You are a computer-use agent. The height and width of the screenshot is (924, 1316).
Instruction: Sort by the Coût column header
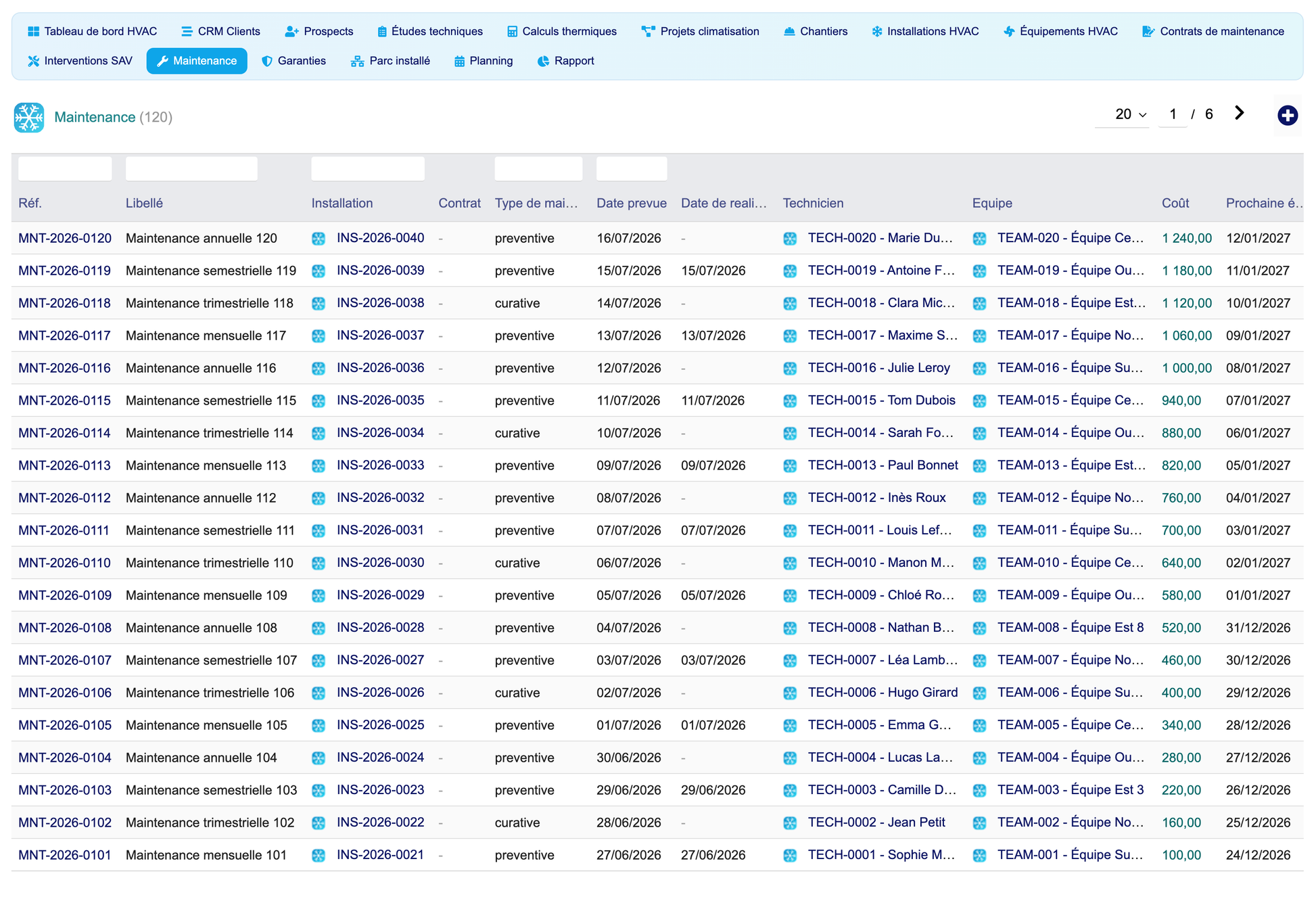pos(1175,204)
